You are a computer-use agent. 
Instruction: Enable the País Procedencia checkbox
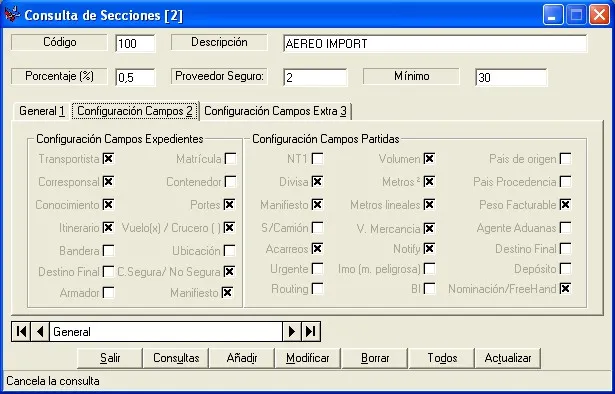pyautogui.click(x=565, y=182)
